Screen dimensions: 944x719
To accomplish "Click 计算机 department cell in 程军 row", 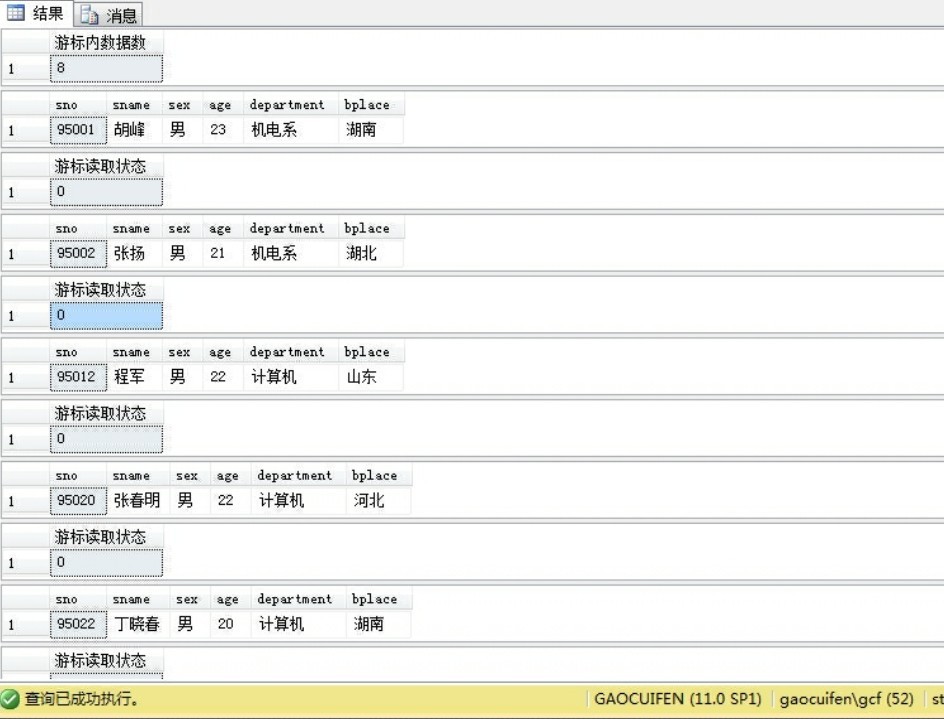I will click(291, 377).
